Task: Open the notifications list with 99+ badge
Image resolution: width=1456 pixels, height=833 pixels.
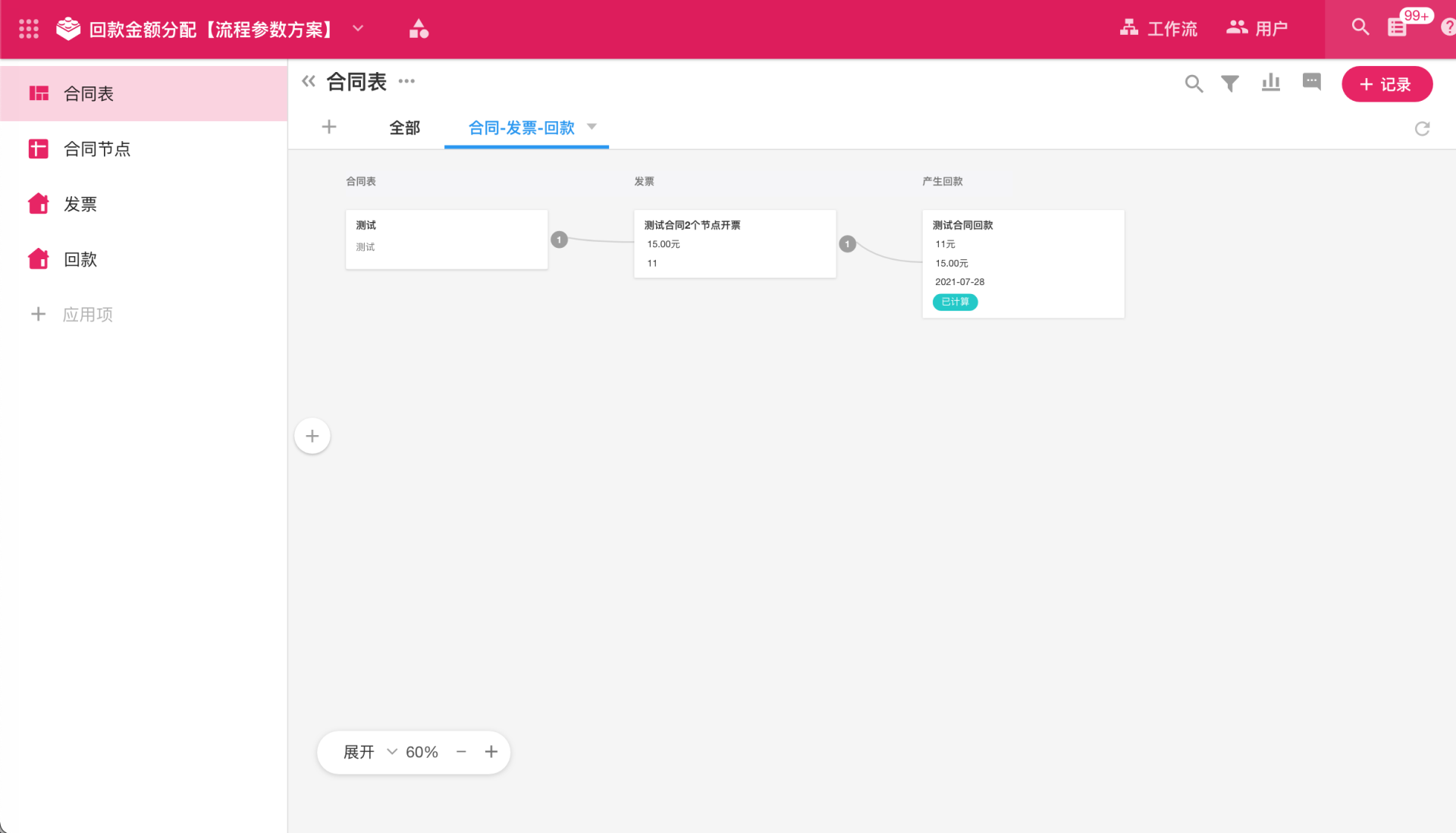Action: tap(1397, 27)
